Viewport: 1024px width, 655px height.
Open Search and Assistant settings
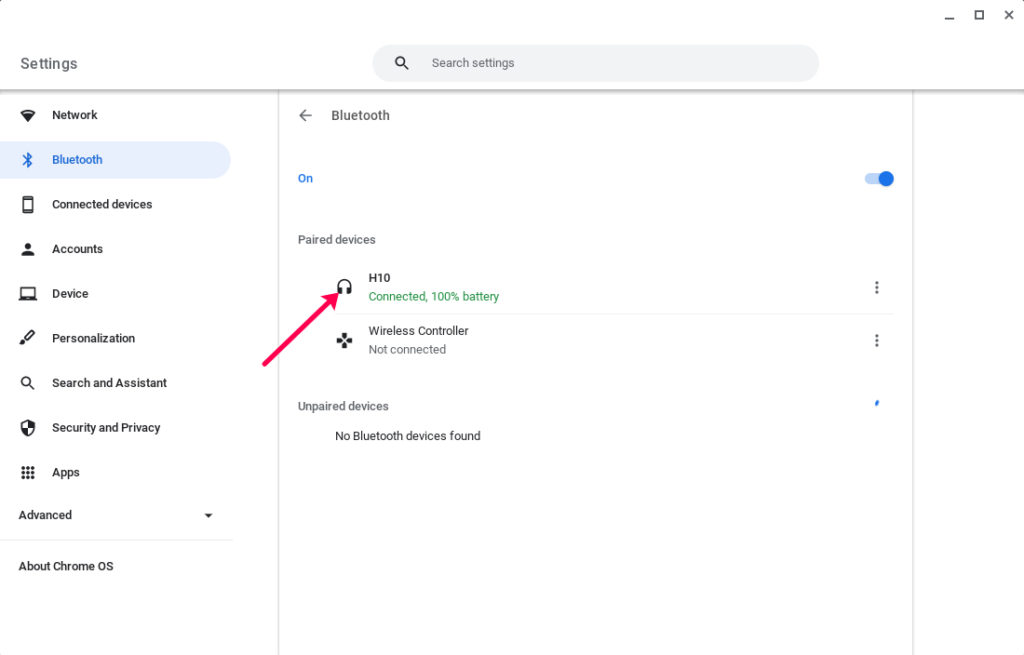[116, 383]
